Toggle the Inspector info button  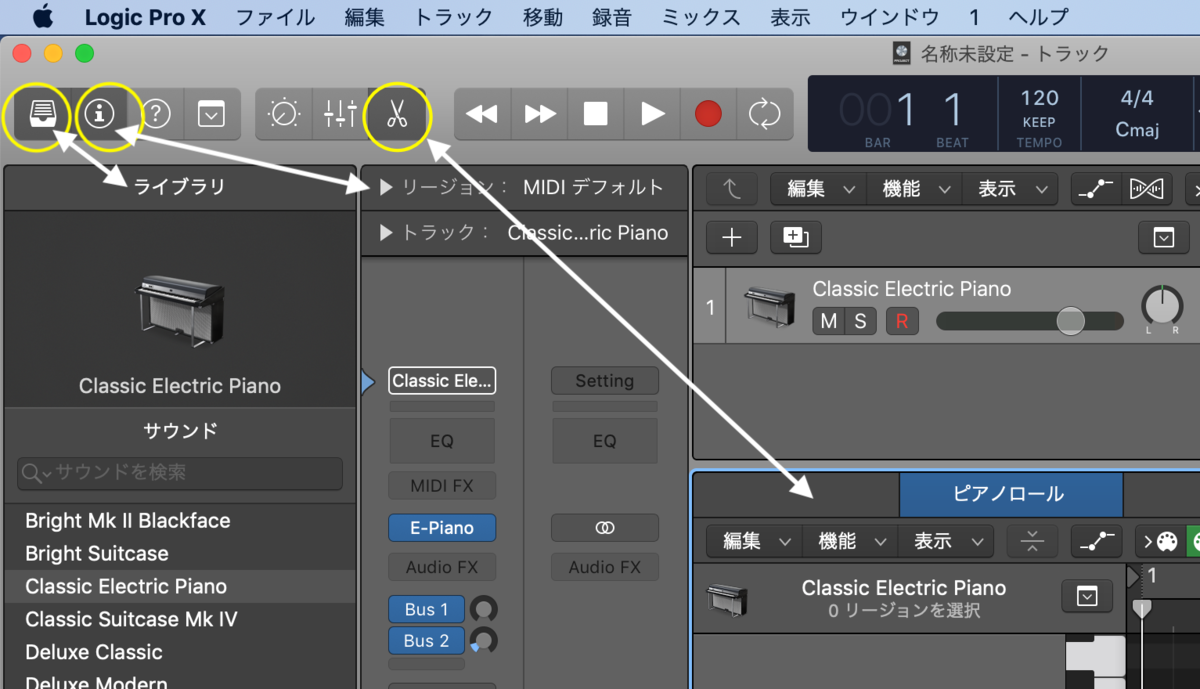pos(99,113)
